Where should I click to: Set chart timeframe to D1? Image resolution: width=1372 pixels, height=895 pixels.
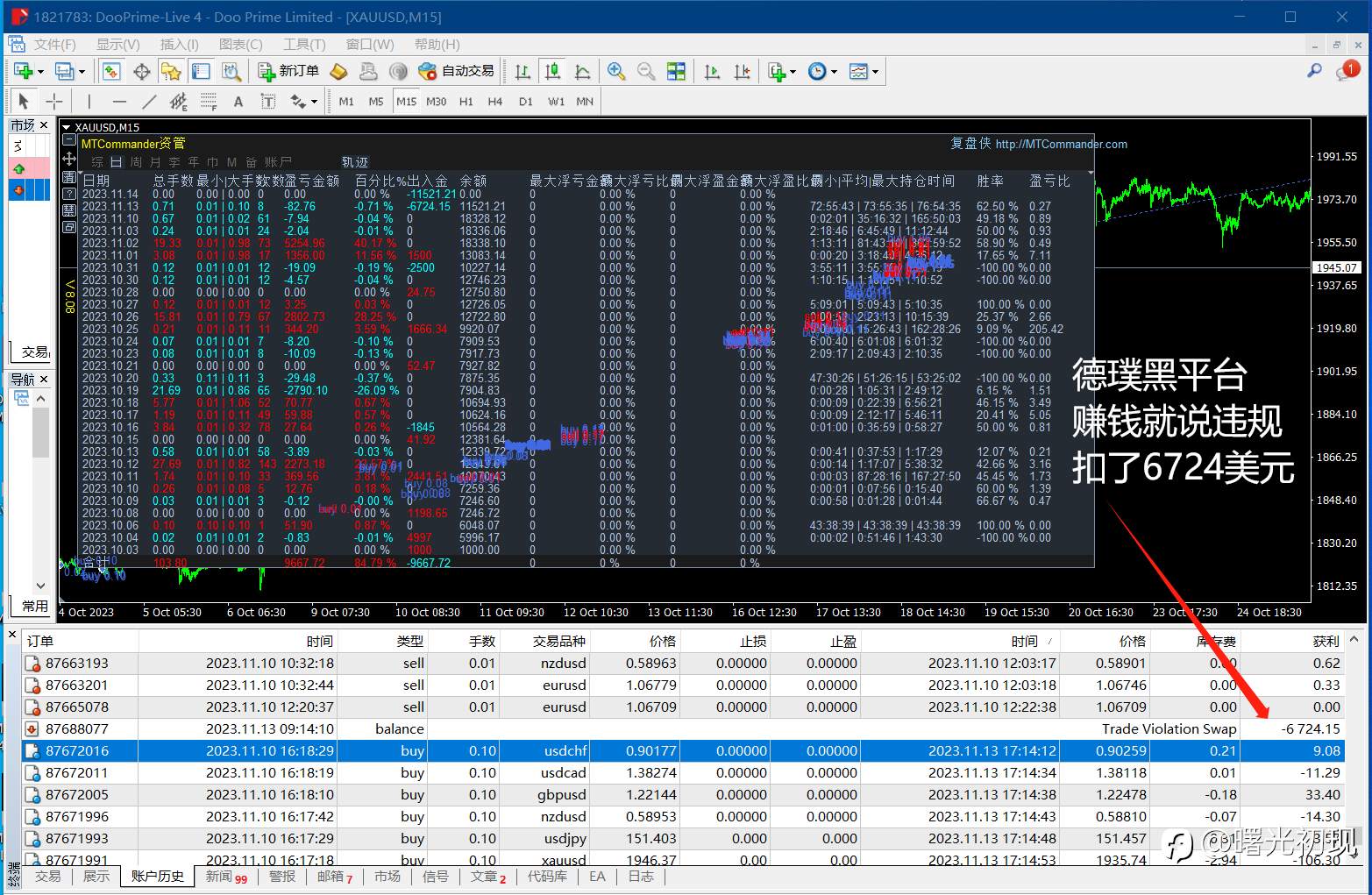[525, 102]
